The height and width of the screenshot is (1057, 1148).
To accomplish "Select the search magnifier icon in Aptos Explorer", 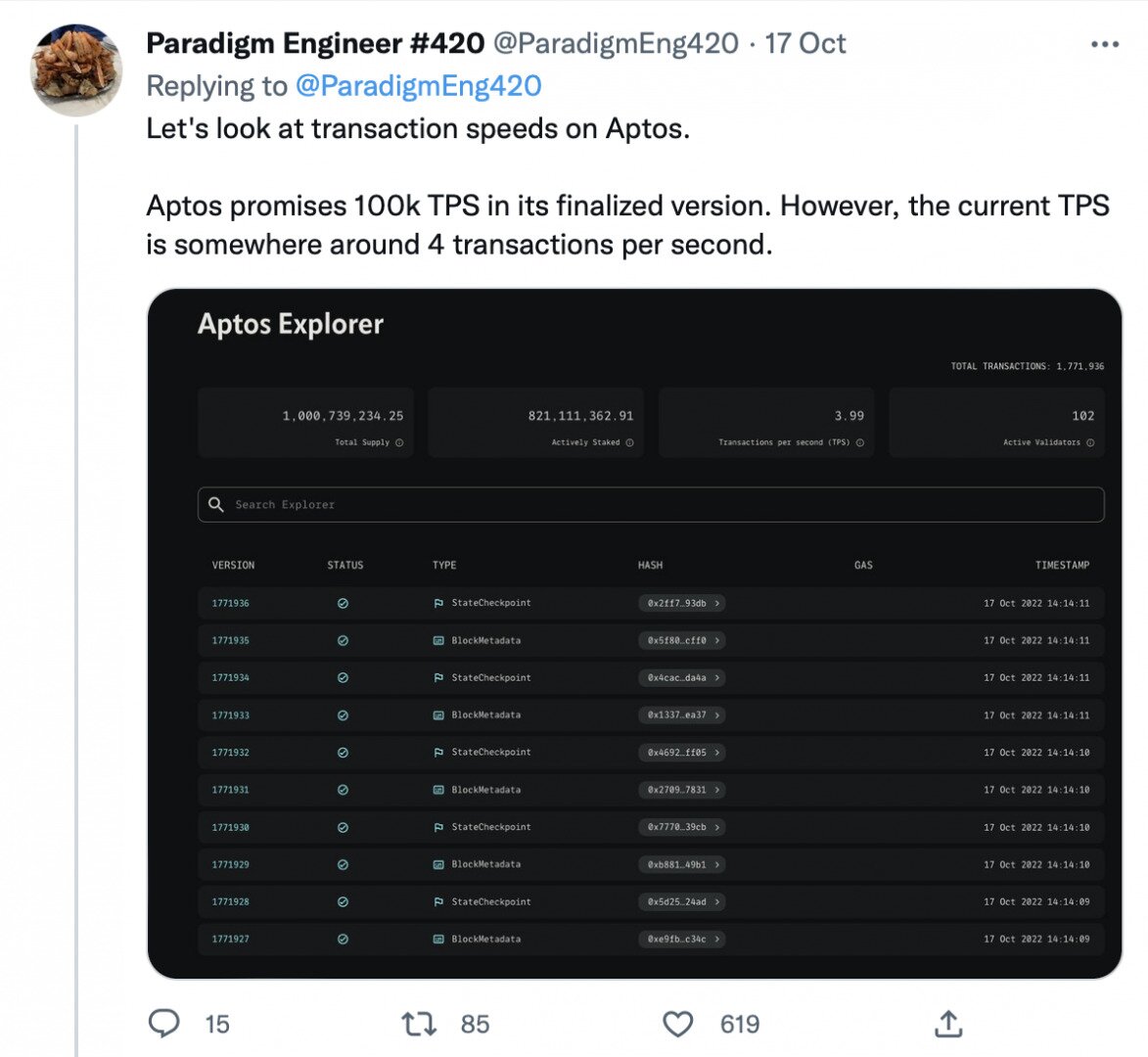I will click(216, 504).
